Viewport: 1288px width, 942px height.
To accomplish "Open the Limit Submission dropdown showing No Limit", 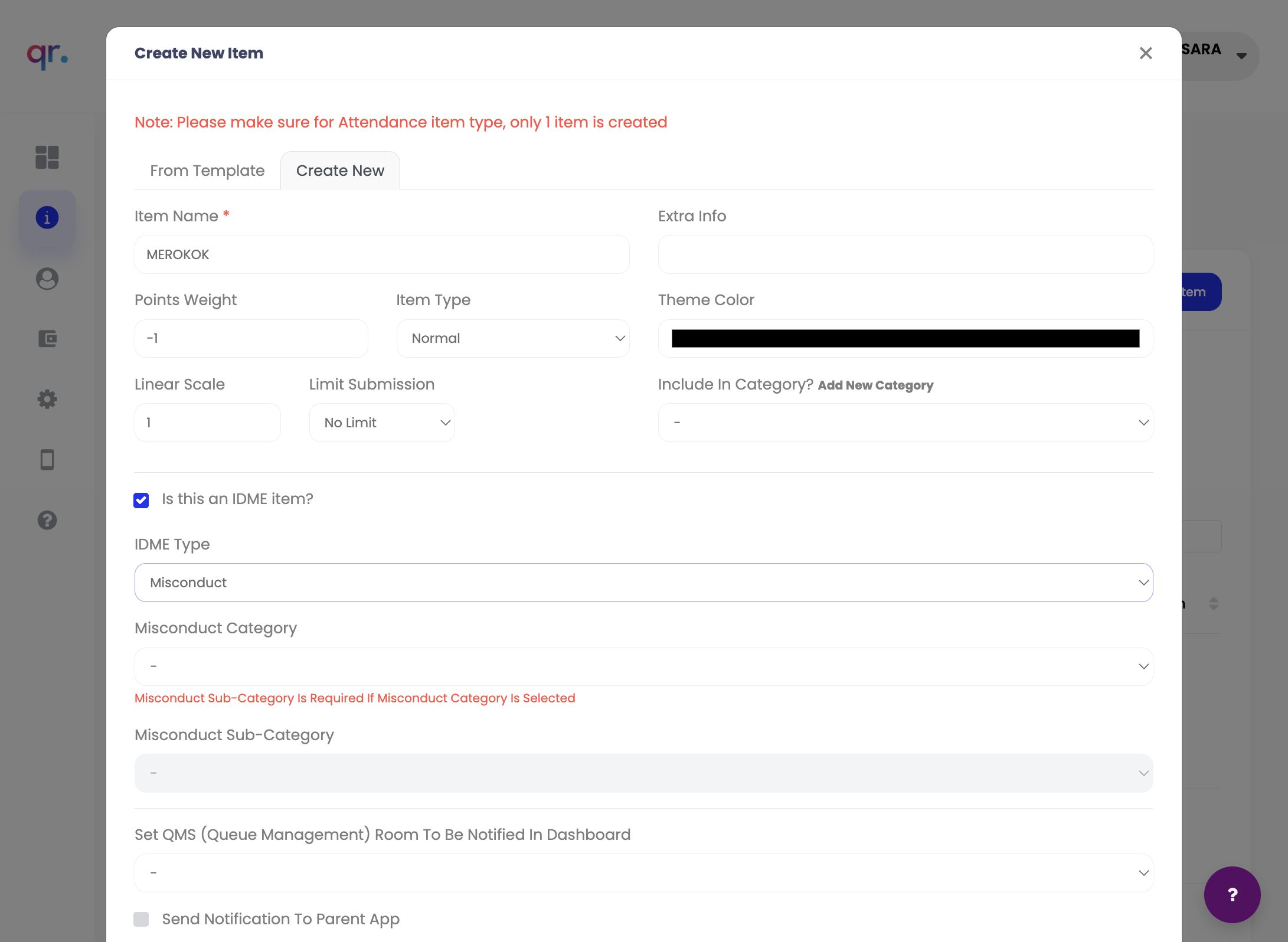I will [x=382, y=423].
